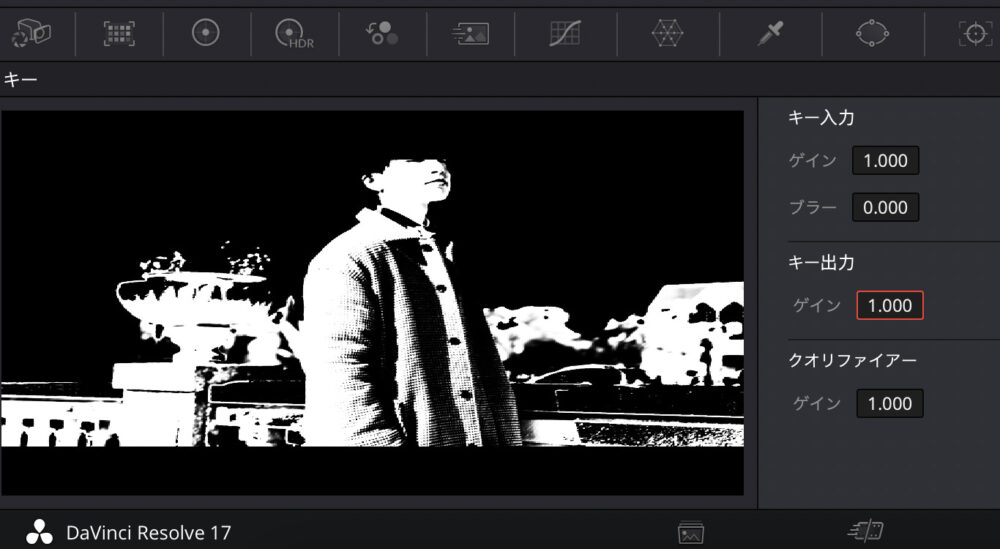The height and width of the screenshot is (549, 1000).
Task: Click the キー入力 ゲイン value field
Action: tap(885, 161)
